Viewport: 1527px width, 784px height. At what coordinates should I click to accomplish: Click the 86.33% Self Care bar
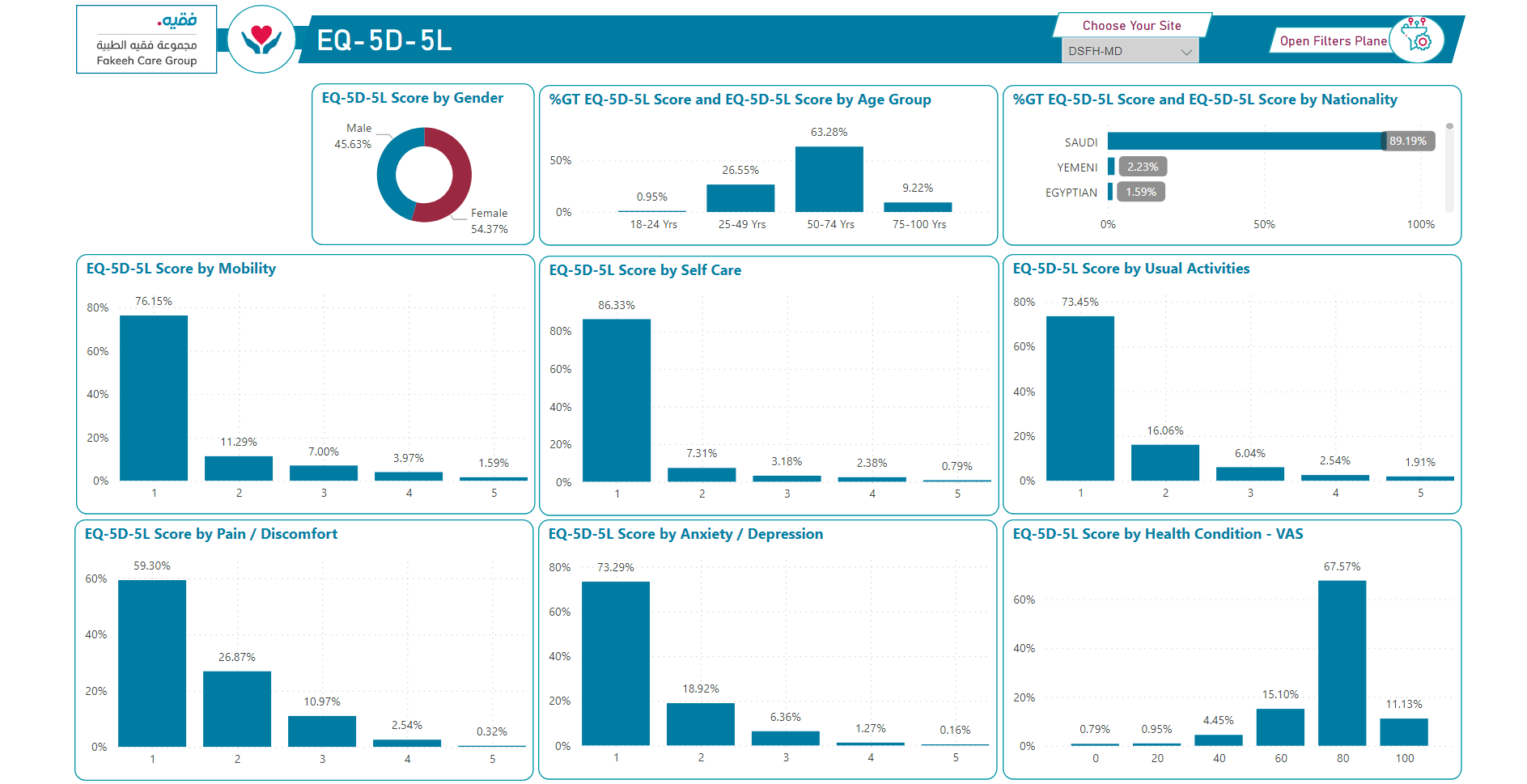(x=617, y=400)
